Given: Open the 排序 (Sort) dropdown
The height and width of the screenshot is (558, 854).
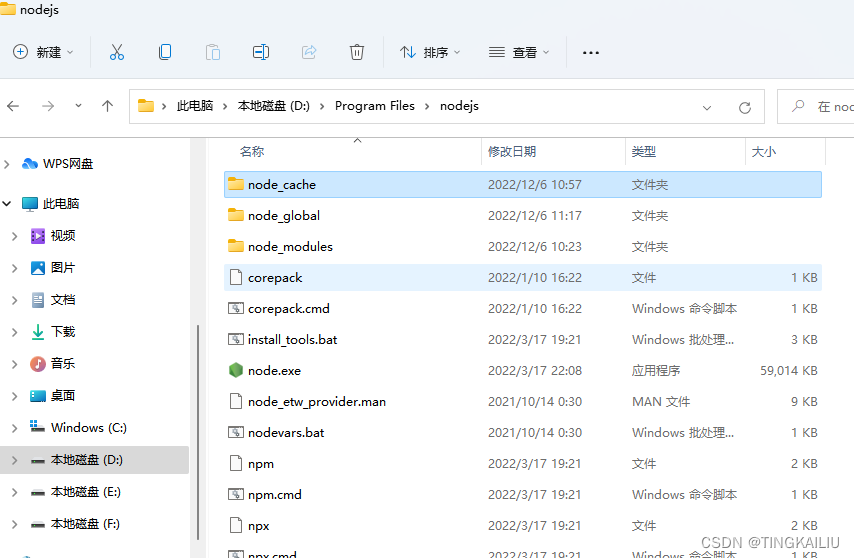Looking at the screenshot, I should [x=430, y=52].
